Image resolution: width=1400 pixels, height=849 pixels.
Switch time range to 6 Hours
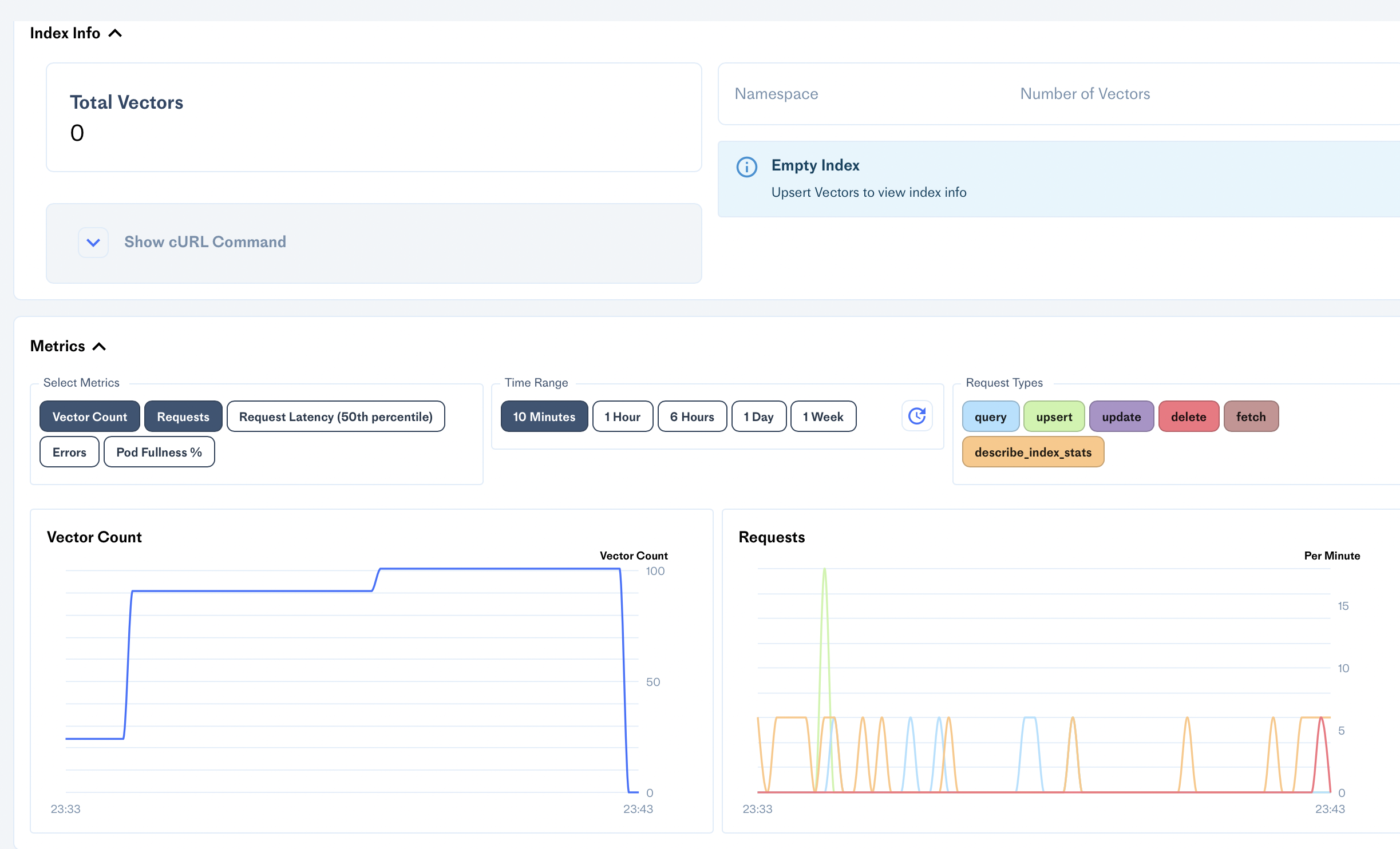coord(691,416)
